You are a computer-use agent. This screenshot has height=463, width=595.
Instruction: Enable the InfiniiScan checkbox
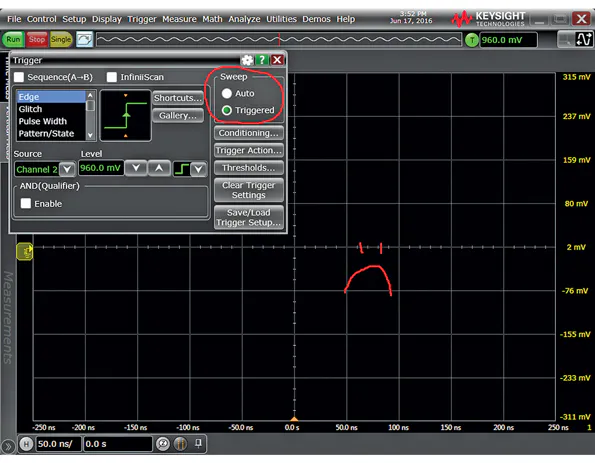point(112,77)
